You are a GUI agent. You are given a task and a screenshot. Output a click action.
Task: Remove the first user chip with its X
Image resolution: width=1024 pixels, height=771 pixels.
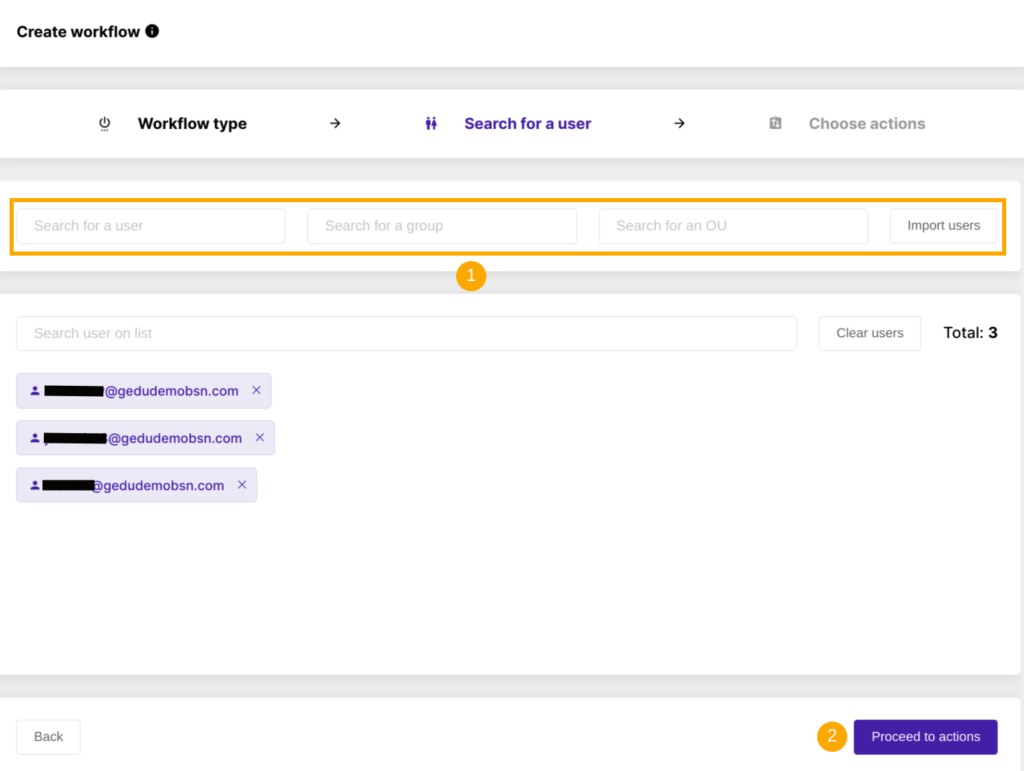coord(256,390)
